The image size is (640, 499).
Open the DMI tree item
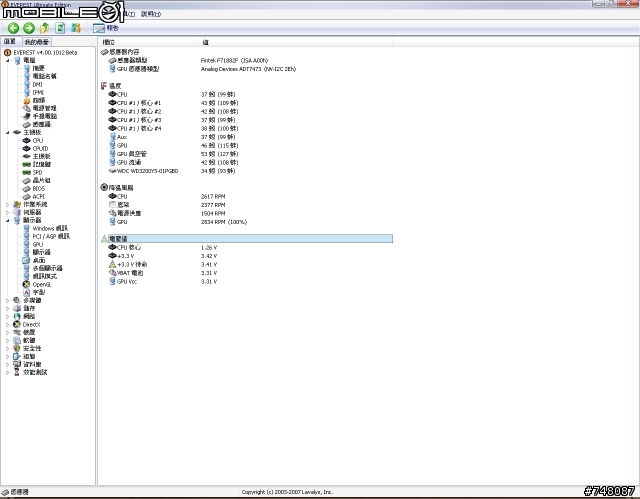click(x=38, y=84)
